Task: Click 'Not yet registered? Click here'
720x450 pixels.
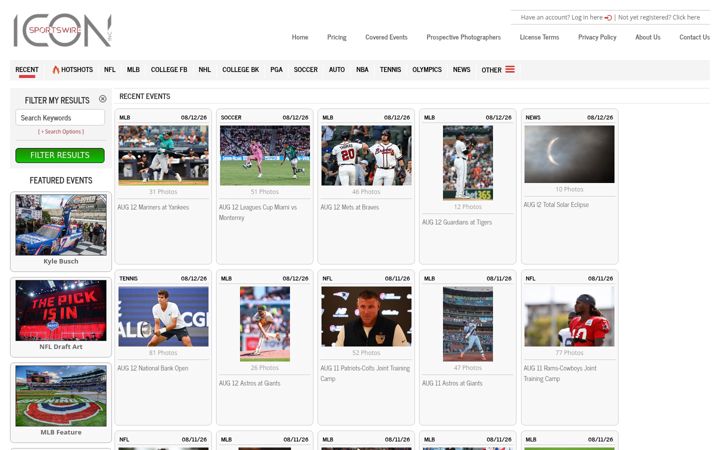Action: [x=659, y=17]
